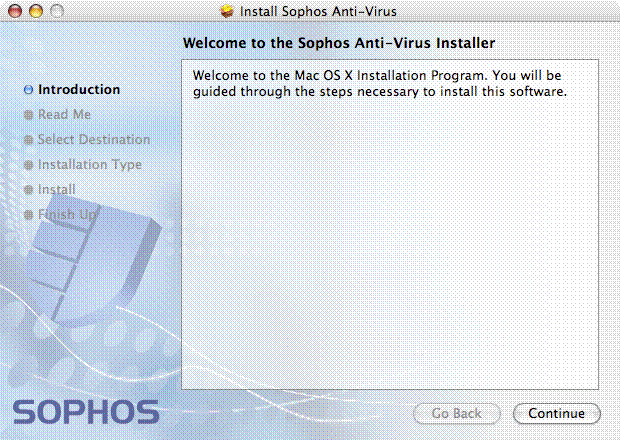This screenshot has height=440, width=620.
Task: Select the Read Me step
Action: point(64,115)
